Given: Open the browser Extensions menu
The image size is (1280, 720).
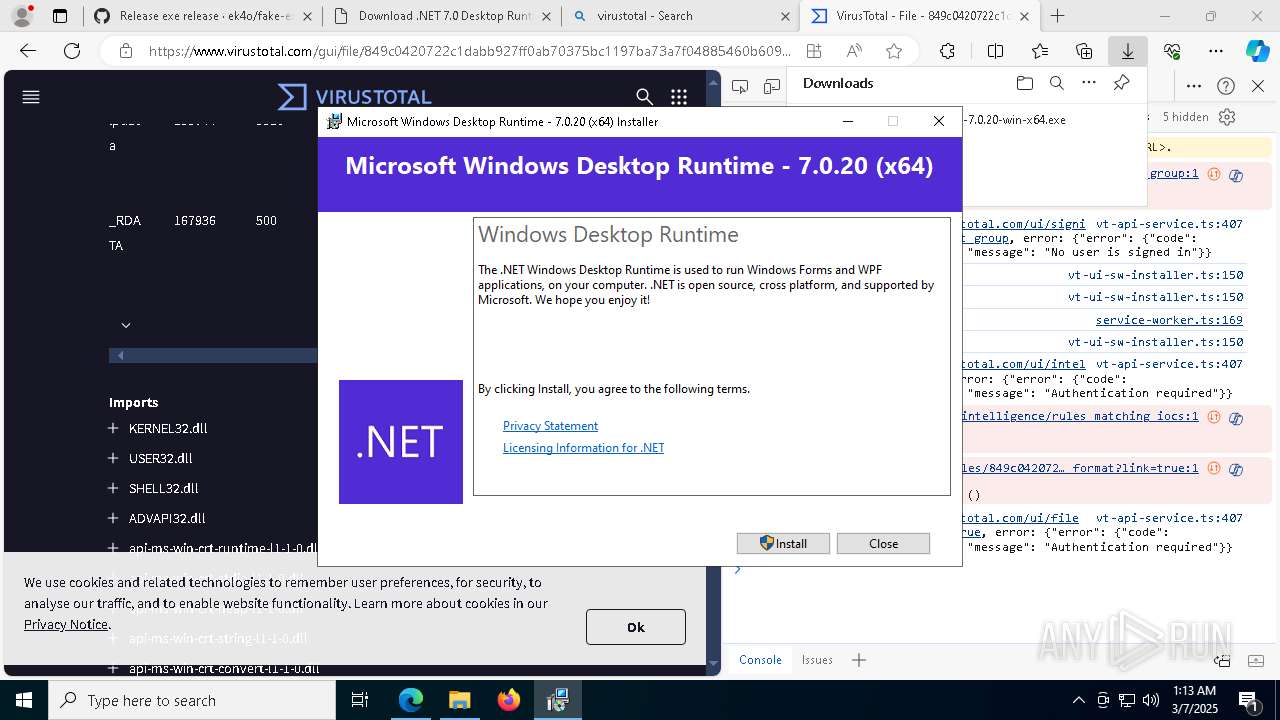Looking at the screenshot, I should (x=947, y=52).
